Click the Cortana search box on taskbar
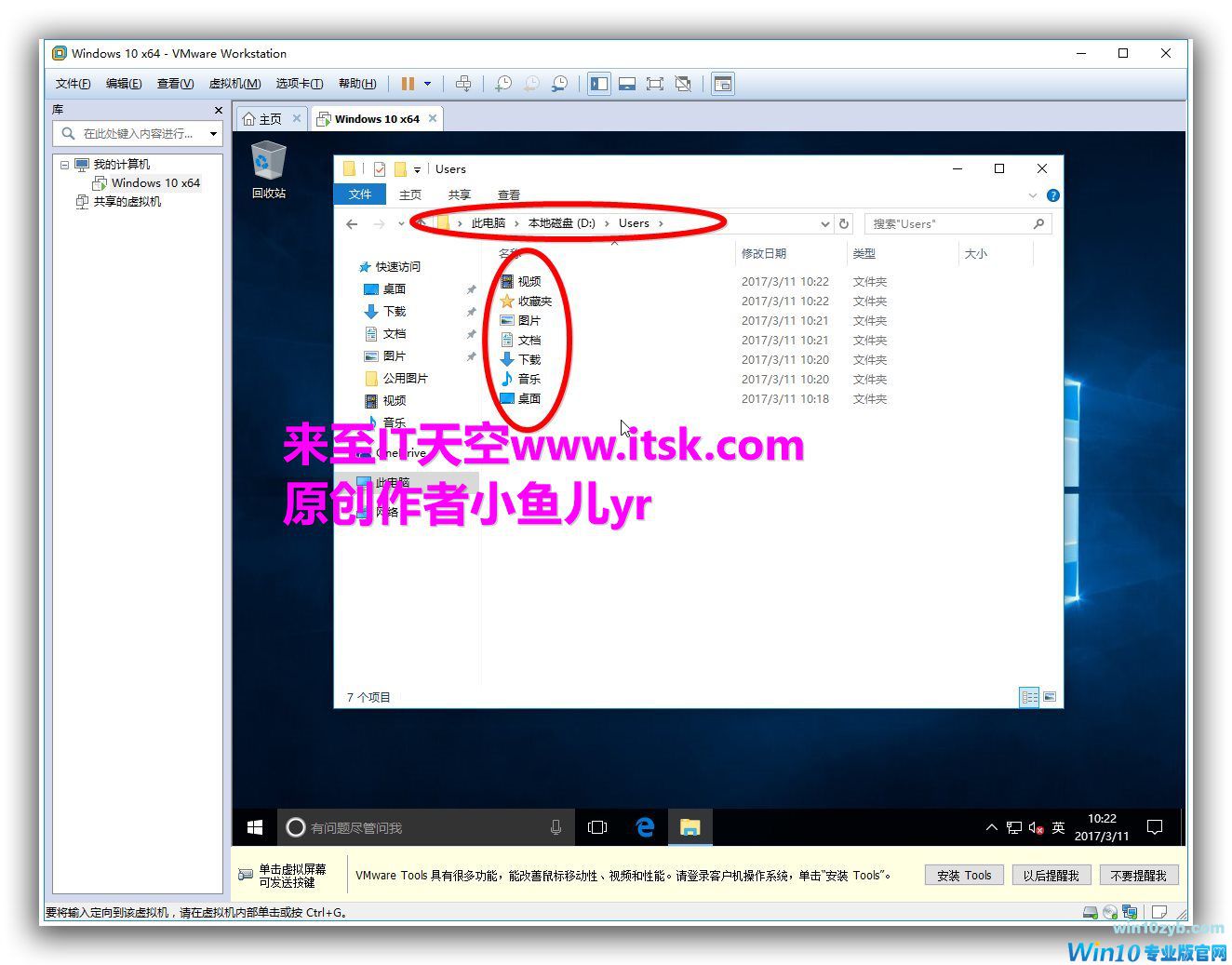This screenshot has height=965, width=1232. click(x=425, y=826)
